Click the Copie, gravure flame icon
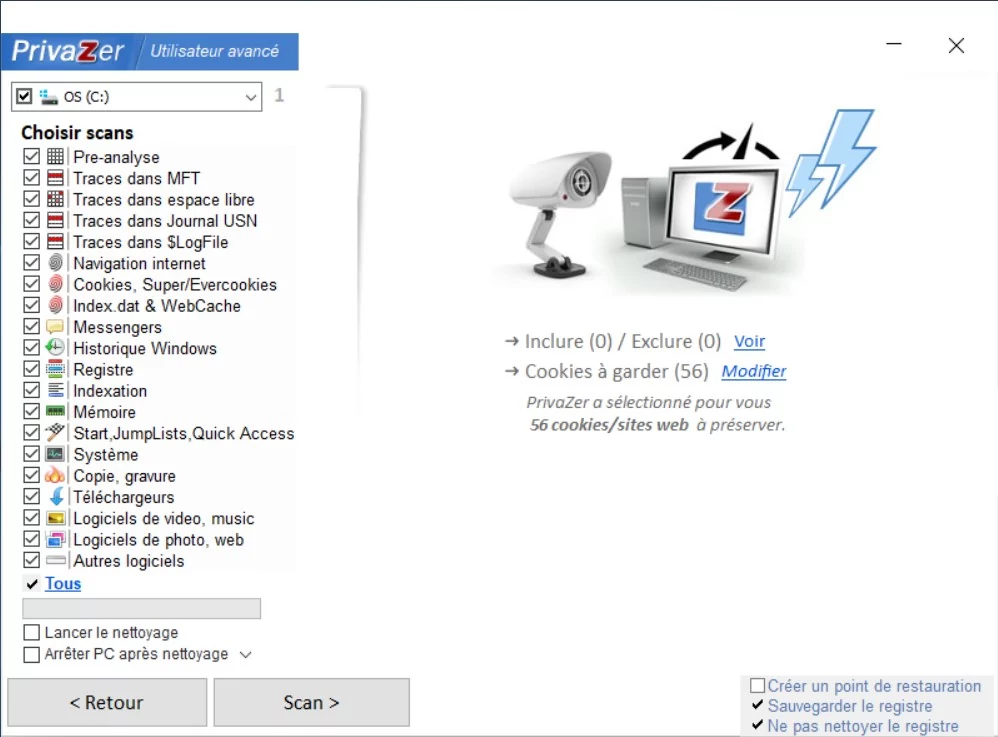The width and height of the screenshot is (998, 737). point(55,475)
